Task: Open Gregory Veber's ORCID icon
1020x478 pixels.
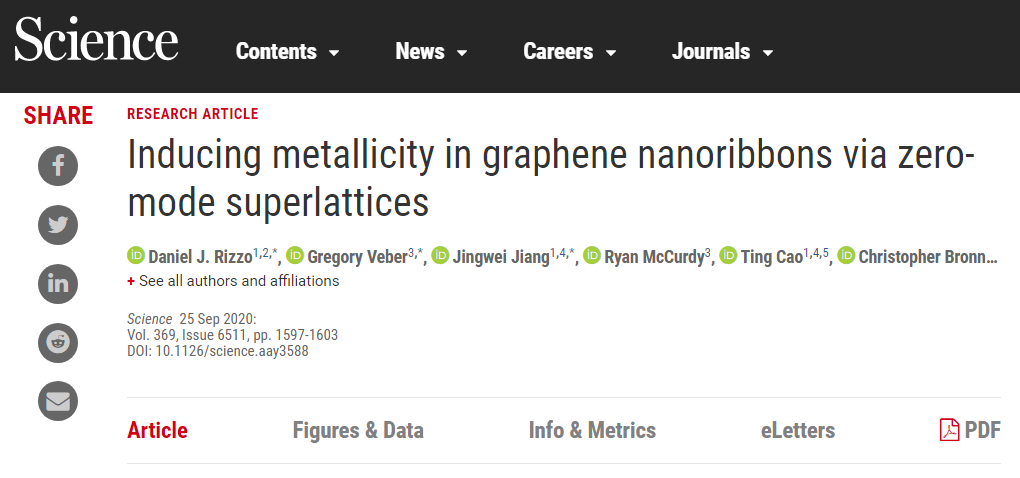Action: point(296,256)
